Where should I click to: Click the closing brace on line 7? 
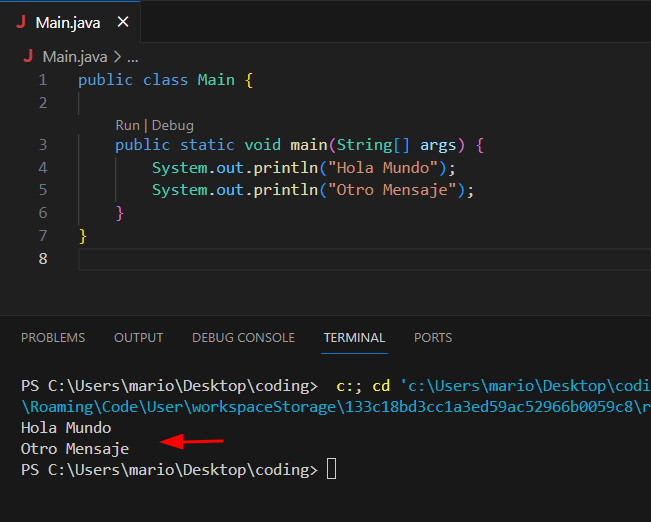point(83,236)
